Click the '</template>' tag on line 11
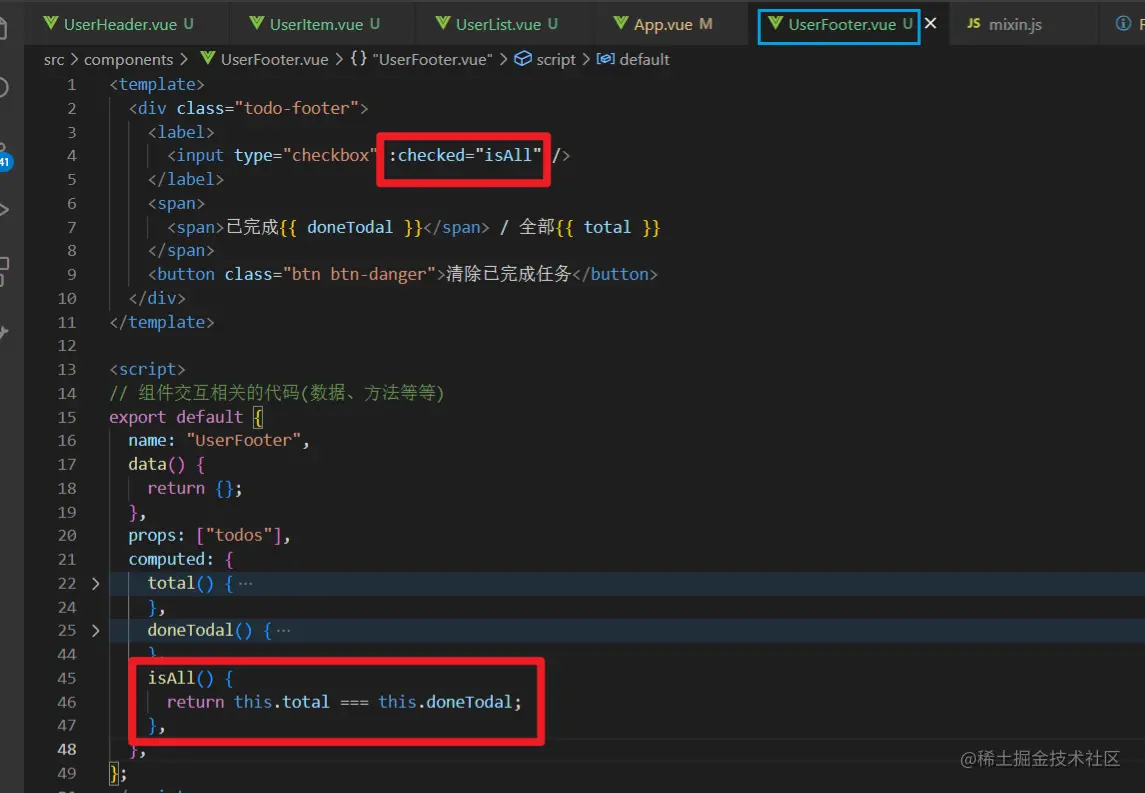This screenshot has width=1145, height=793. 161,322
